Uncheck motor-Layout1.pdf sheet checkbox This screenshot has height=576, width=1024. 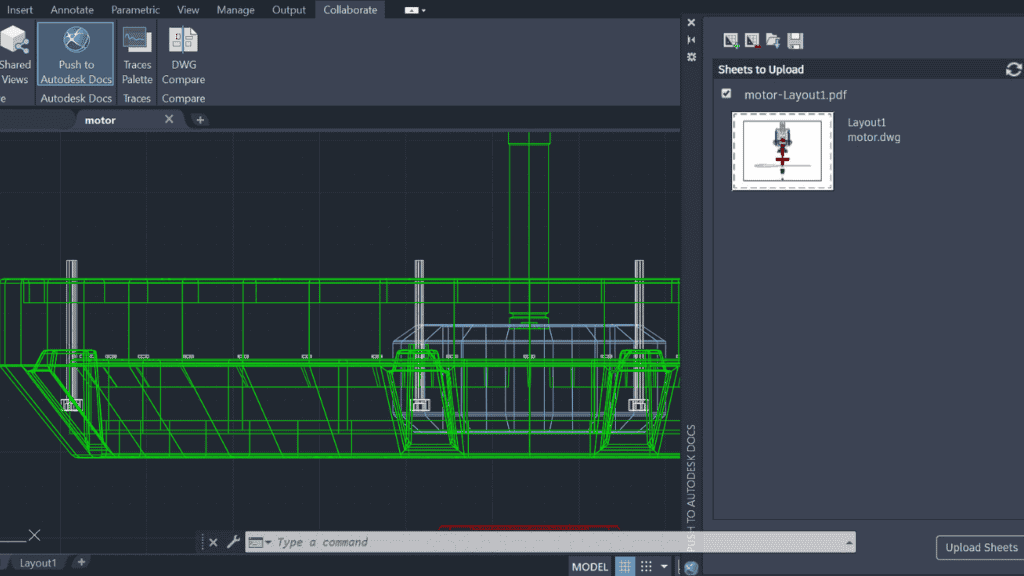click(726, 94)
